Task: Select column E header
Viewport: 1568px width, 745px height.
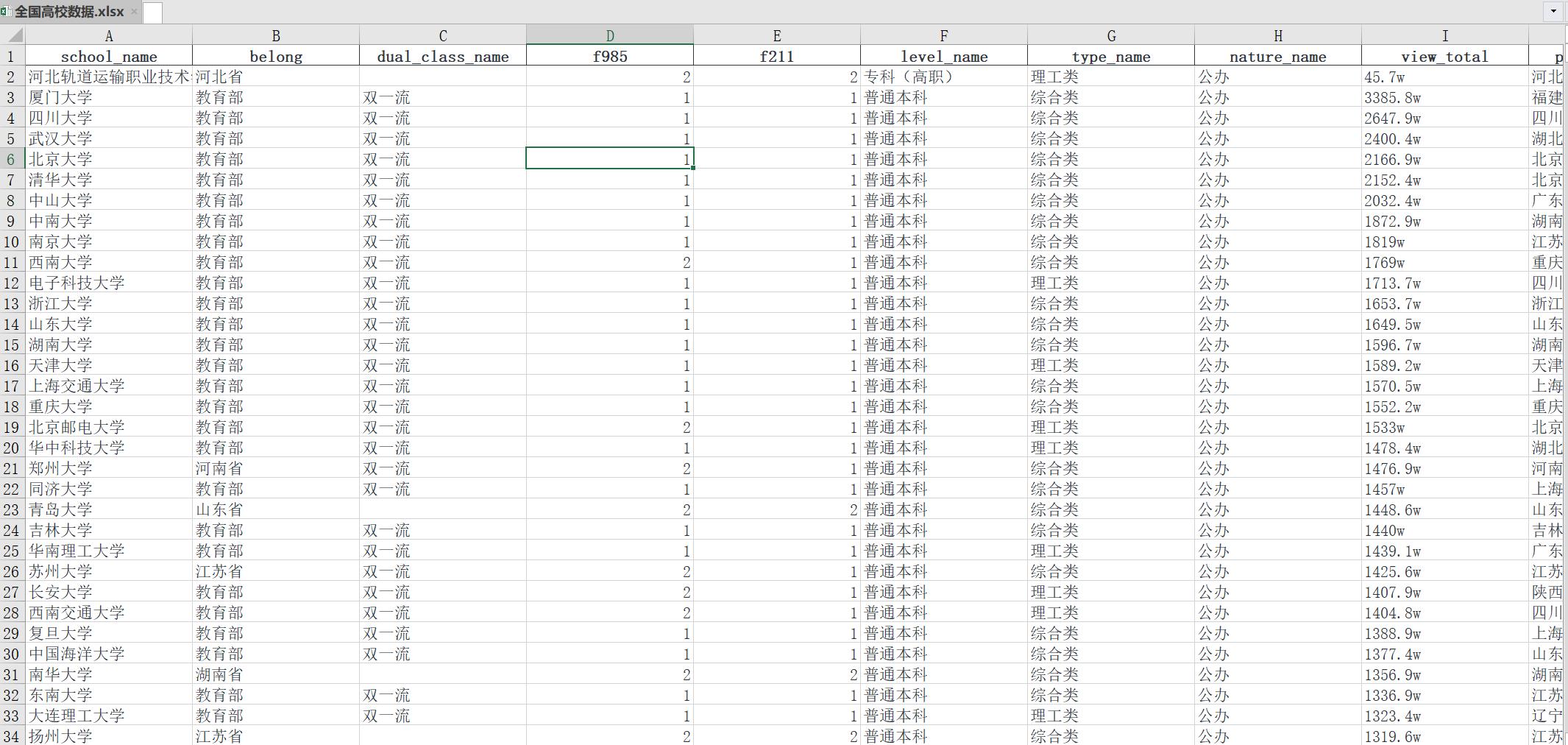Action: point(777,35)
